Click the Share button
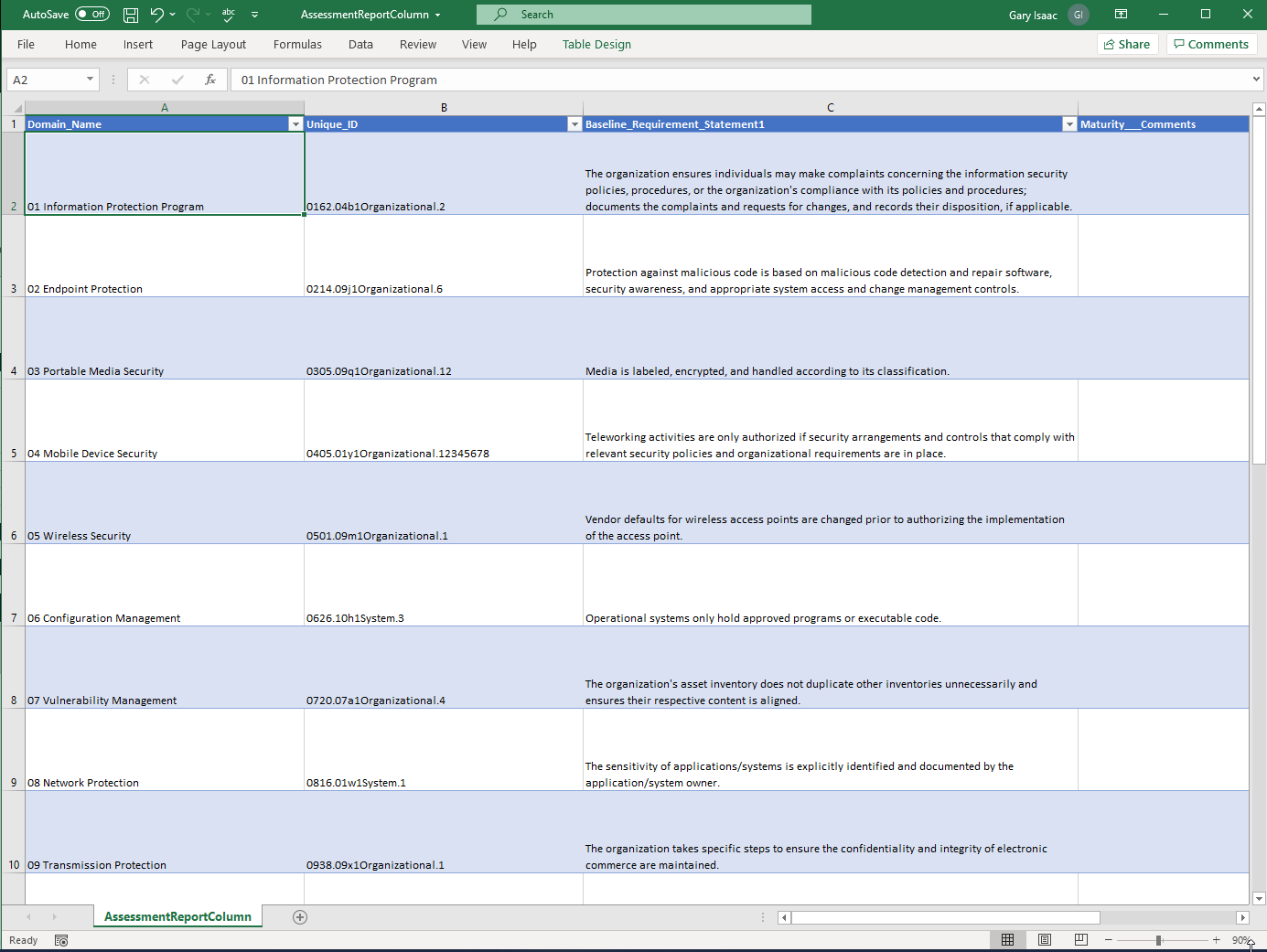This screenshot has width=1267, height=952. pyautogui.click(x=1127, y=44)
